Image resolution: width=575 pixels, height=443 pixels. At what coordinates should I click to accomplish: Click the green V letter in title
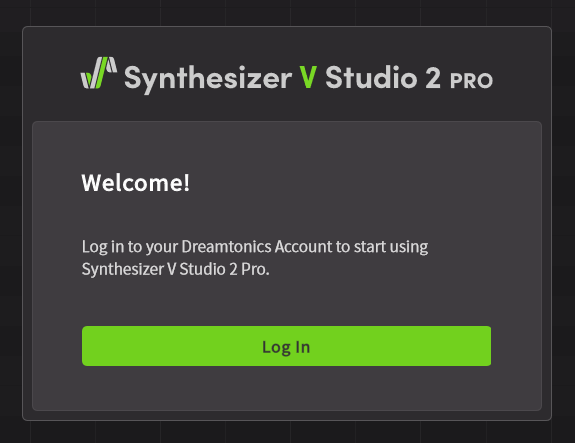(x=308, y=77)
